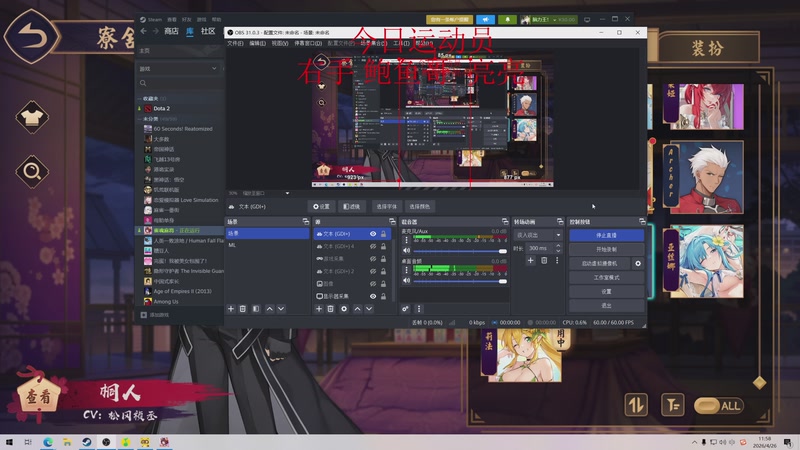This screenshot has height=450, width=800.
Task: Click 停止直播 stop streaming button
Action: click(x=606, y=235)
